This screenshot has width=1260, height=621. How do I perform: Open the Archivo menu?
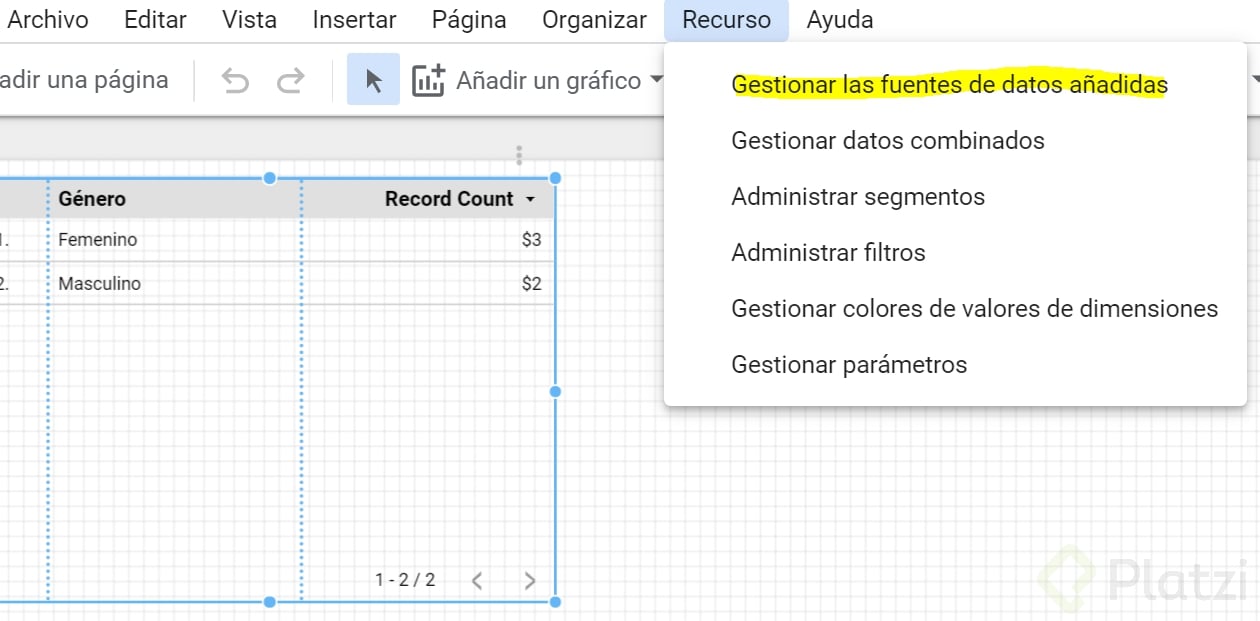tap(48, 20)
